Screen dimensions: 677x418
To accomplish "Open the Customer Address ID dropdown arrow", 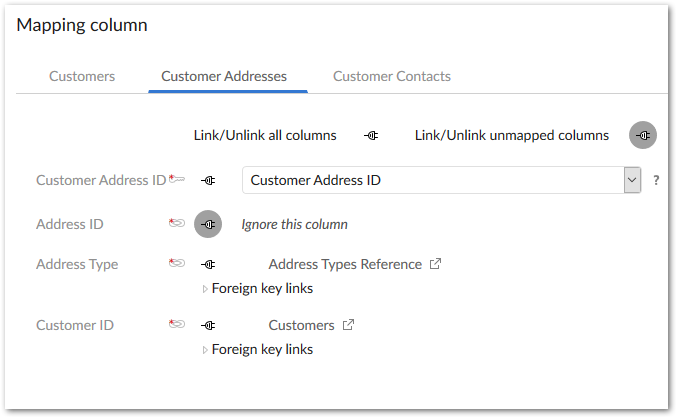I will click(x=632, y=180).
